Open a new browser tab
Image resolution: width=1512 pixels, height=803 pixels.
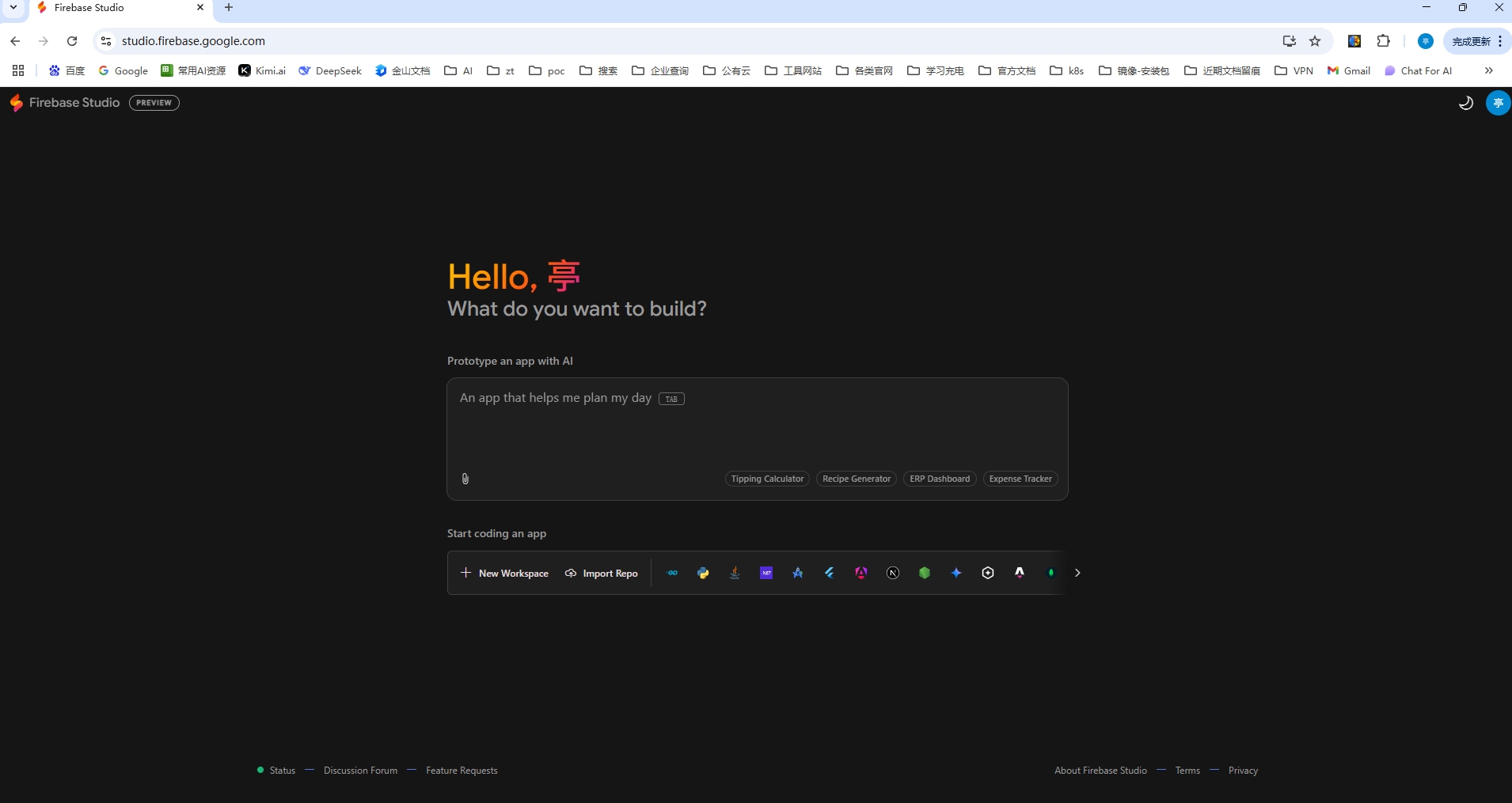(x=229, y=8)
